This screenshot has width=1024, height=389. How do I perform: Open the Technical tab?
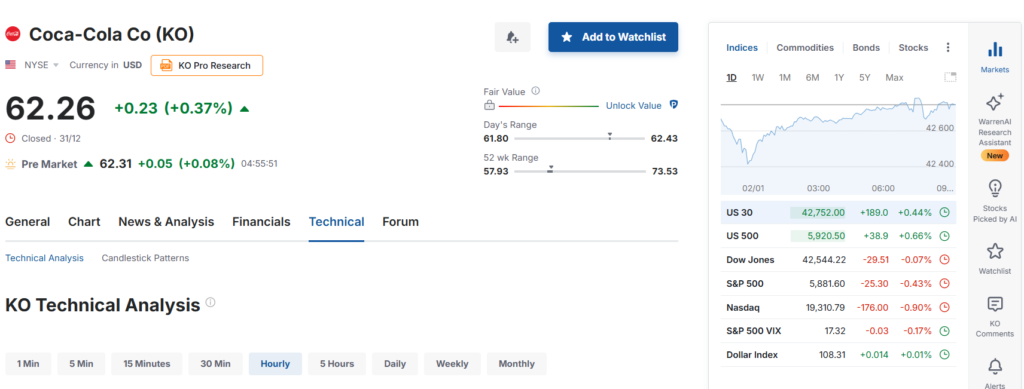point(336,222)
